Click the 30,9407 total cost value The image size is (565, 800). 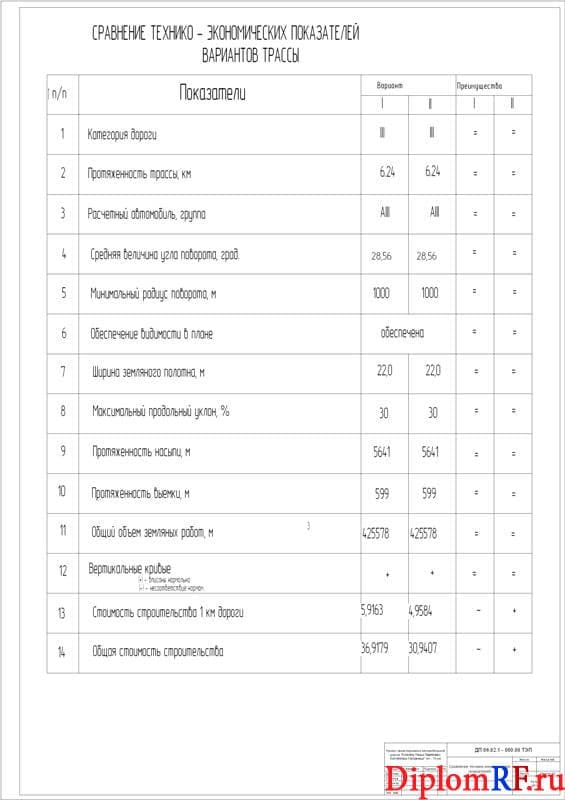tap(423, 648)
